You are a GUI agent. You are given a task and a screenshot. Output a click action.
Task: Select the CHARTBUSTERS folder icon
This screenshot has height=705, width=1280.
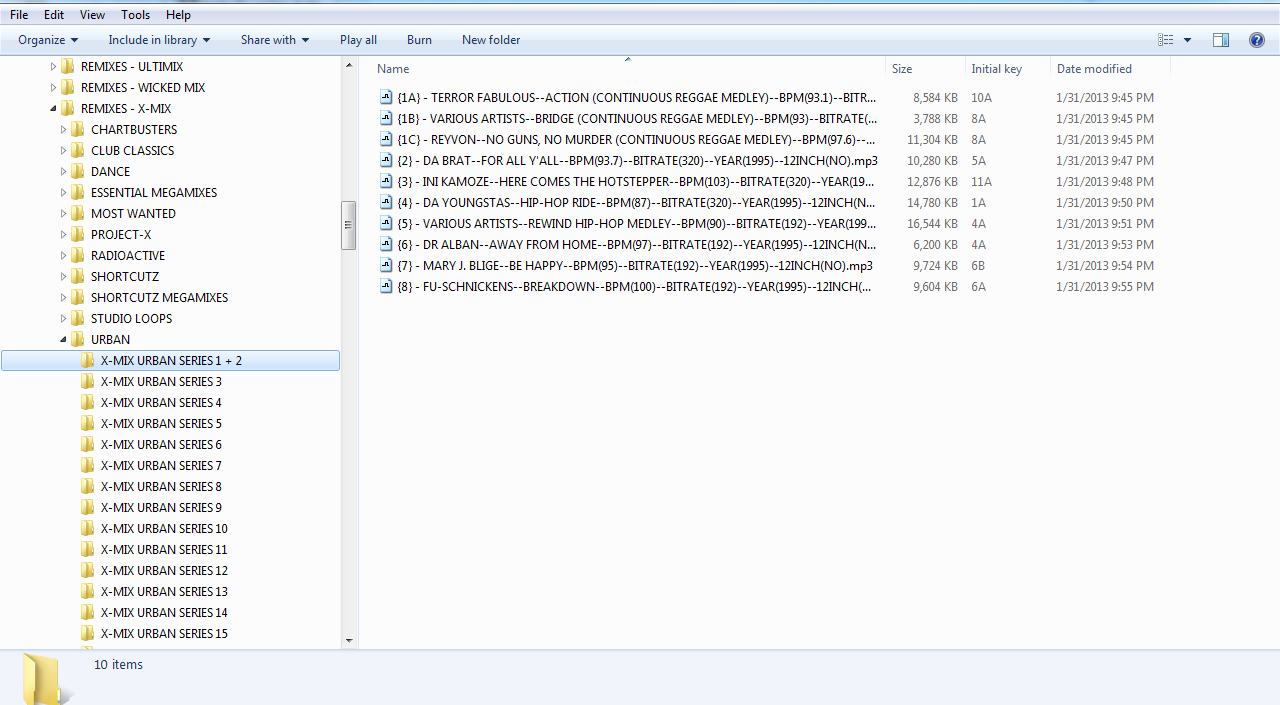77,130
